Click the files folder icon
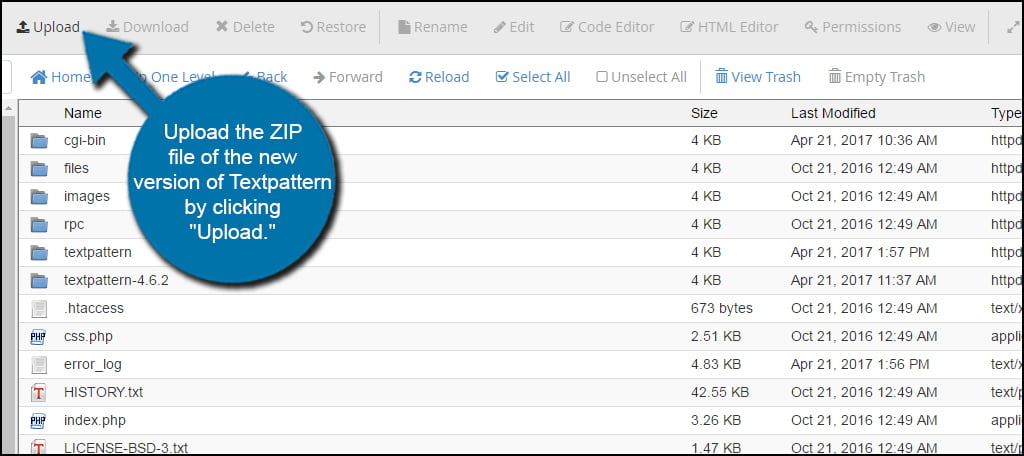Viewport: 1024px width, 456px height. click(39, 169)
